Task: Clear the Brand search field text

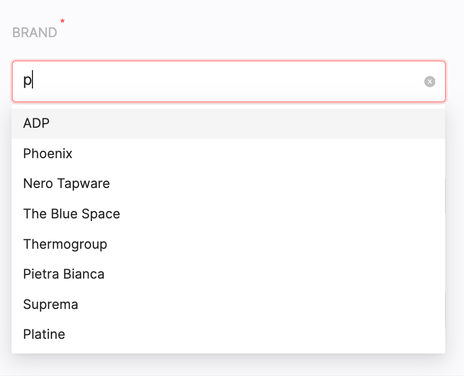Action: tap(429, 82)
